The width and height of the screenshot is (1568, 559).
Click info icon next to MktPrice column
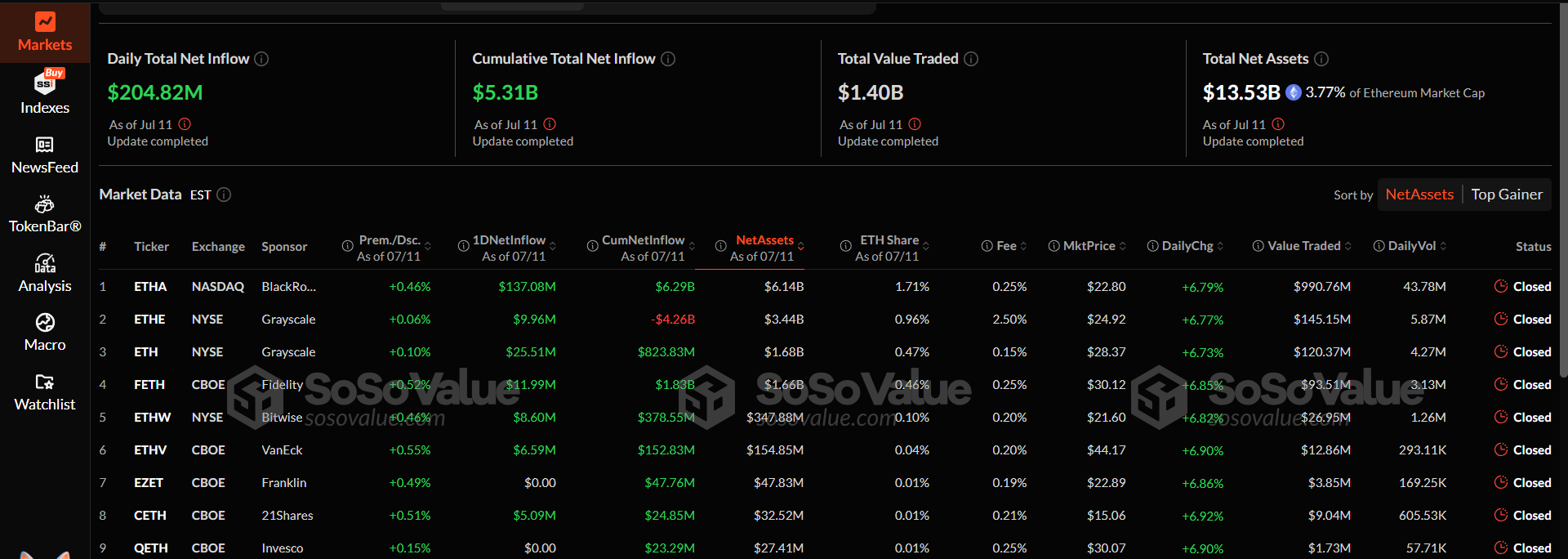coord(1053,246)
